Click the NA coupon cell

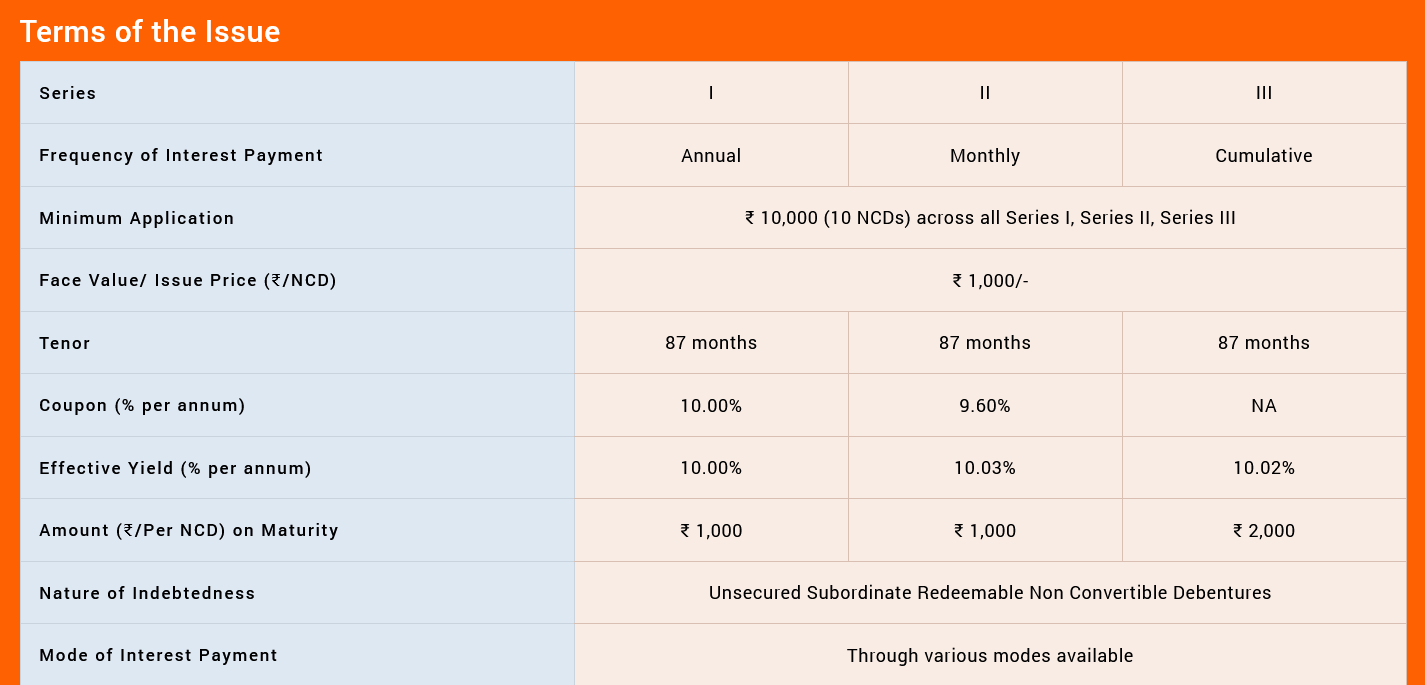tap(1264, 406)
